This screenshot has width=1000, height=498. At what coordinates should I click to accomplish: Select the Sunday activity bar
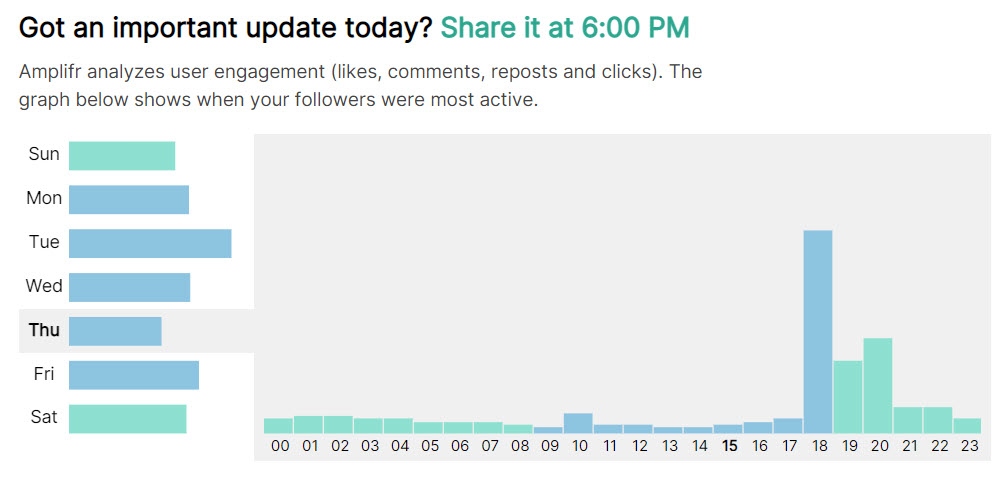122,155
